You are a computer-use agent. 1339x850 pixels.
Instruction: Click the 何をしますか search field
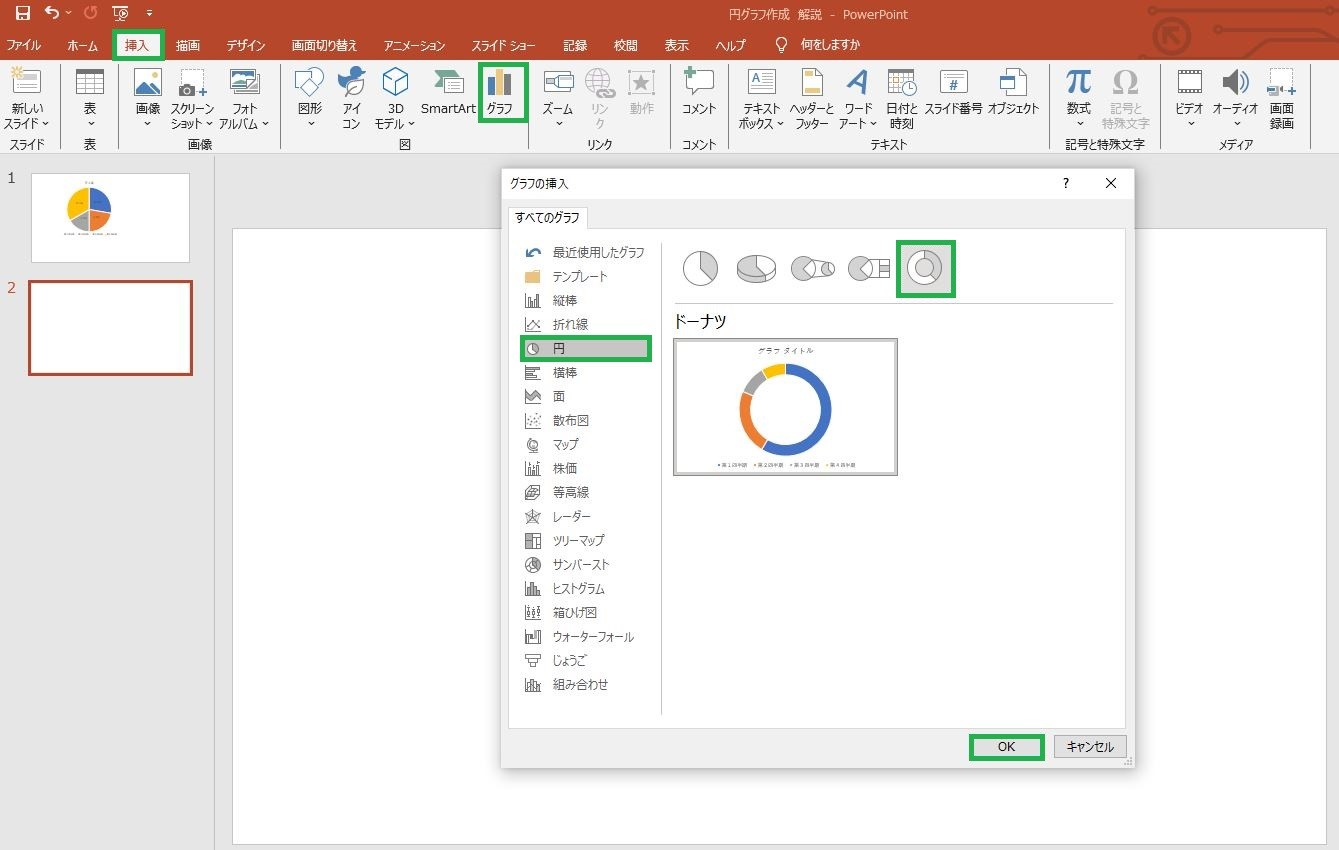(x=830, y=45)
